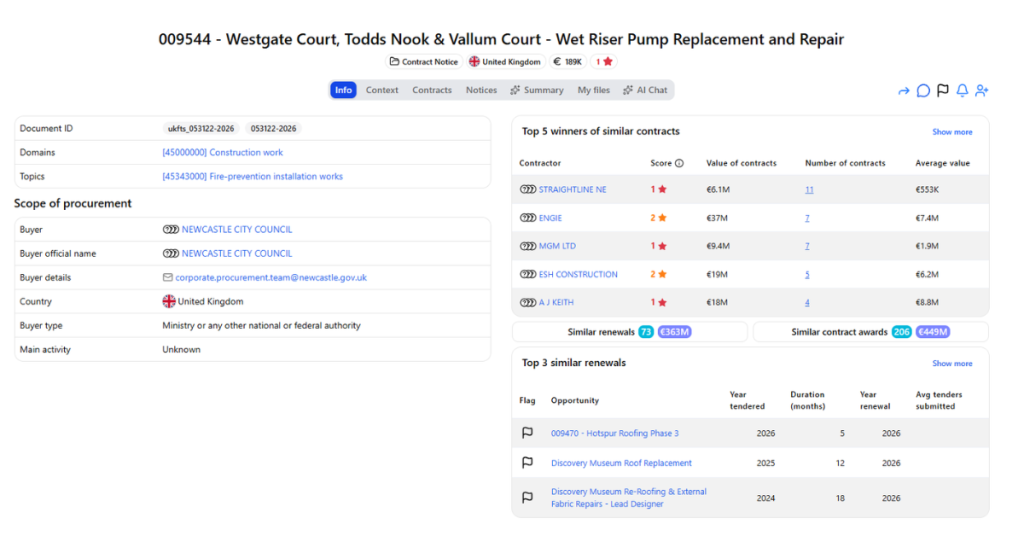The height and width of the screenshot is (536, 1024).
Task: Open the Construction work domain link
Action: coord(223,152)
